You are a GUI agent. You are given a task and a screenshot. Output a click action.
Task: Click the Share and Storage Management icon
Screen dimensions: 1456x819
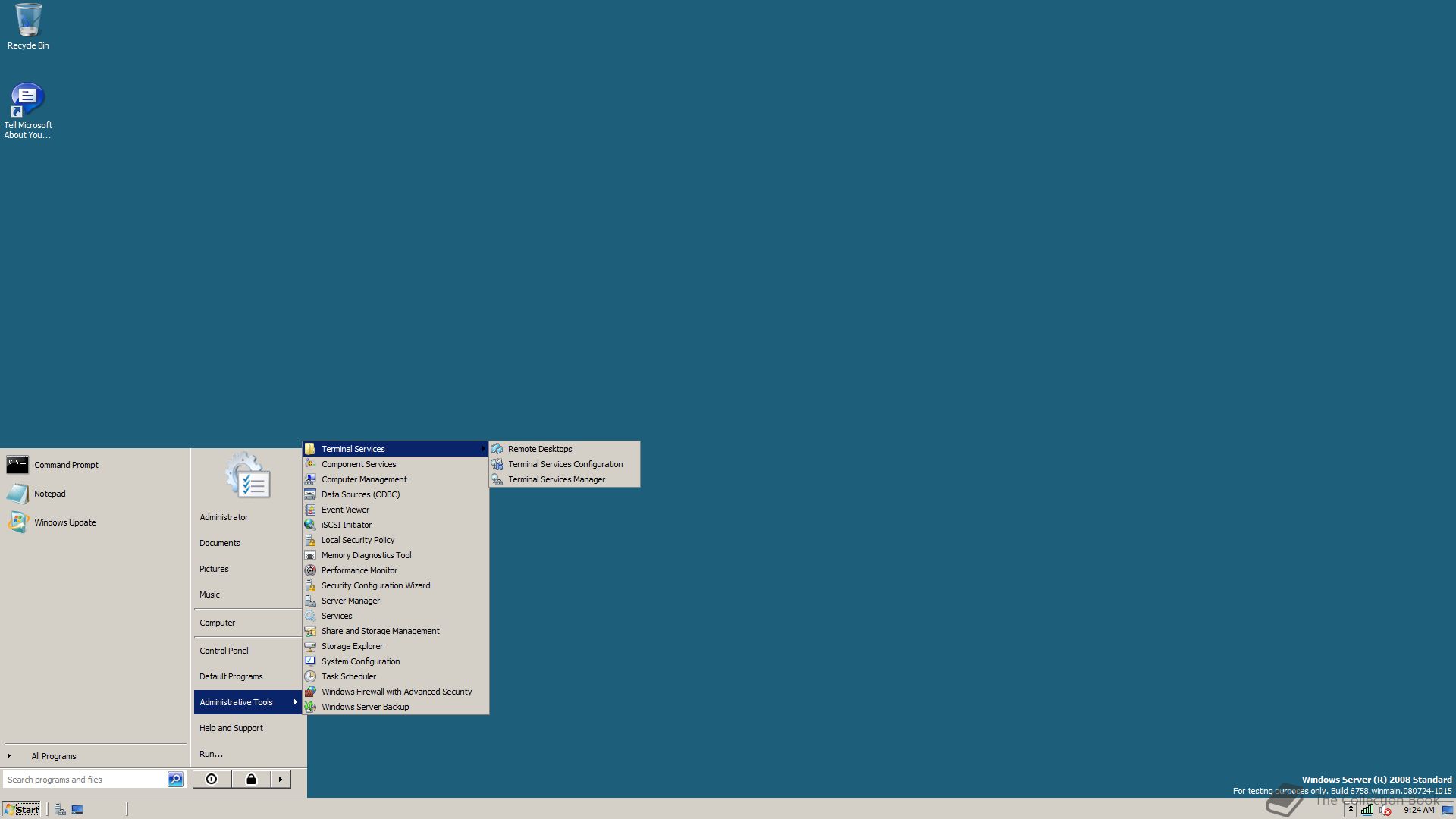[x=310, y=631]
